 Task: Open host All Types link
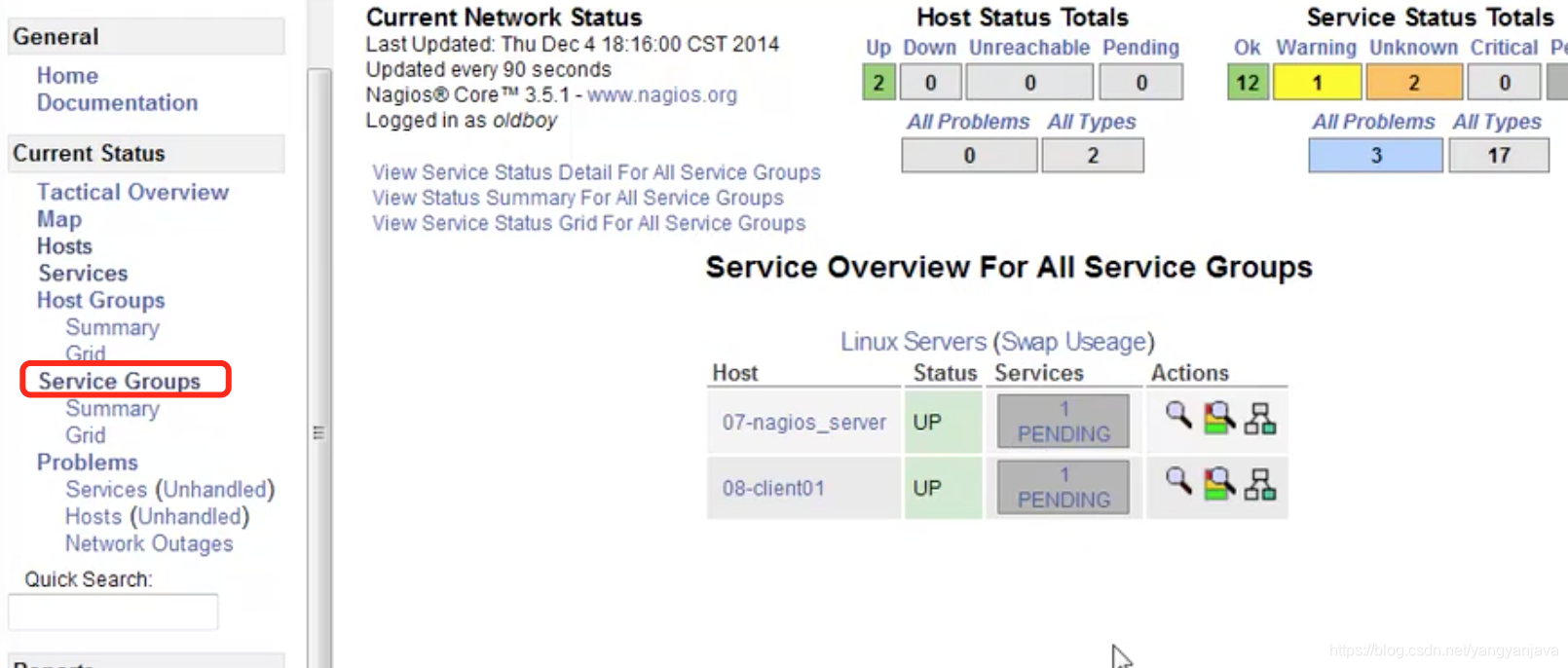point(1092,123)
